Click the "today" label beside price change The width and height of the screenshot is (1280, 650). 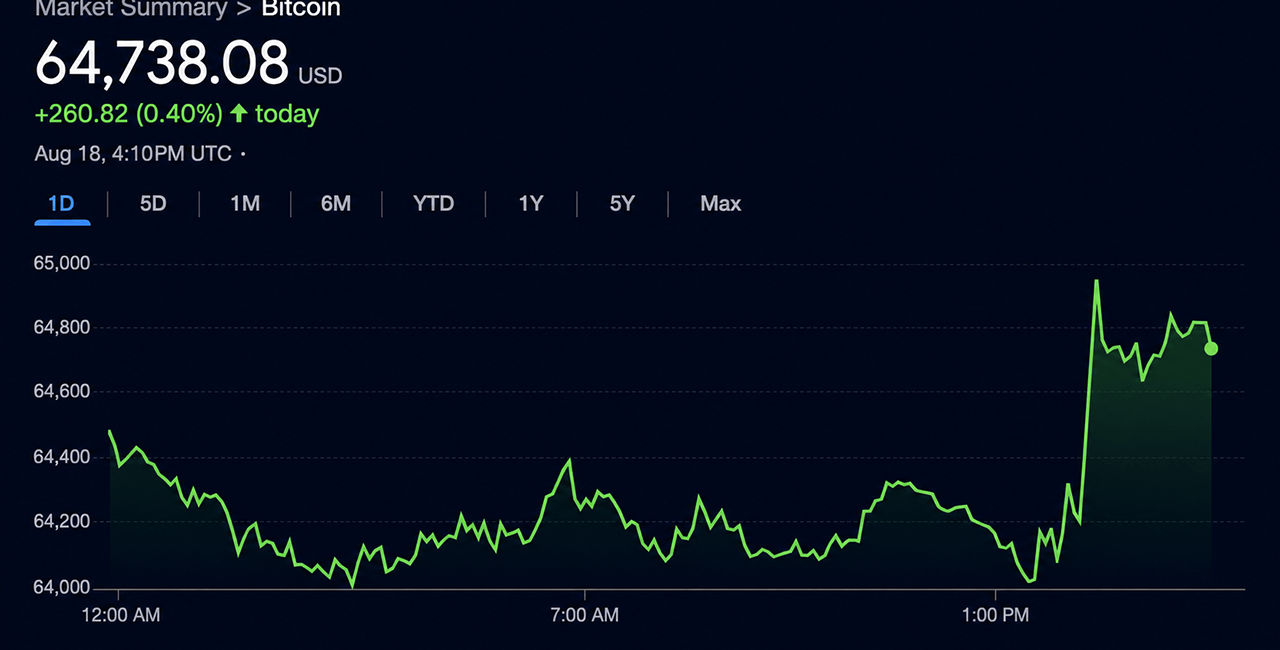tap(287, 114)
